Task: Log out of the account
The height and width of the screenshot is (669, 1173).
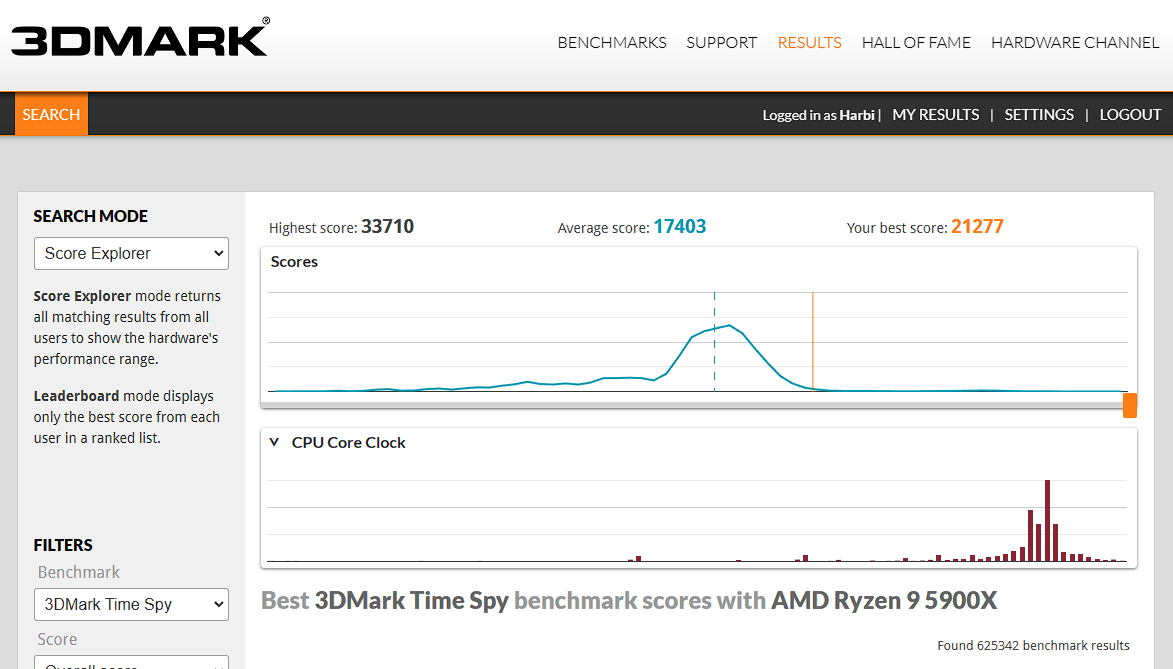Action: pyautogui.click(x=1130, y=115)
